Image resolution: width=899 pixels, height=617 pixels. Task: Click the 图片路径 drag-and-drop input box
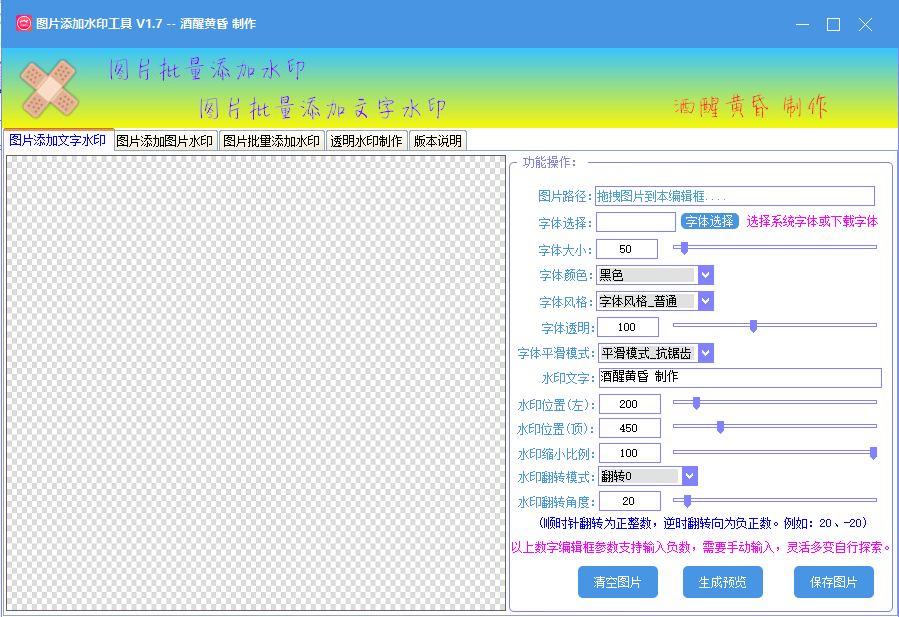[x=735, y=195]
